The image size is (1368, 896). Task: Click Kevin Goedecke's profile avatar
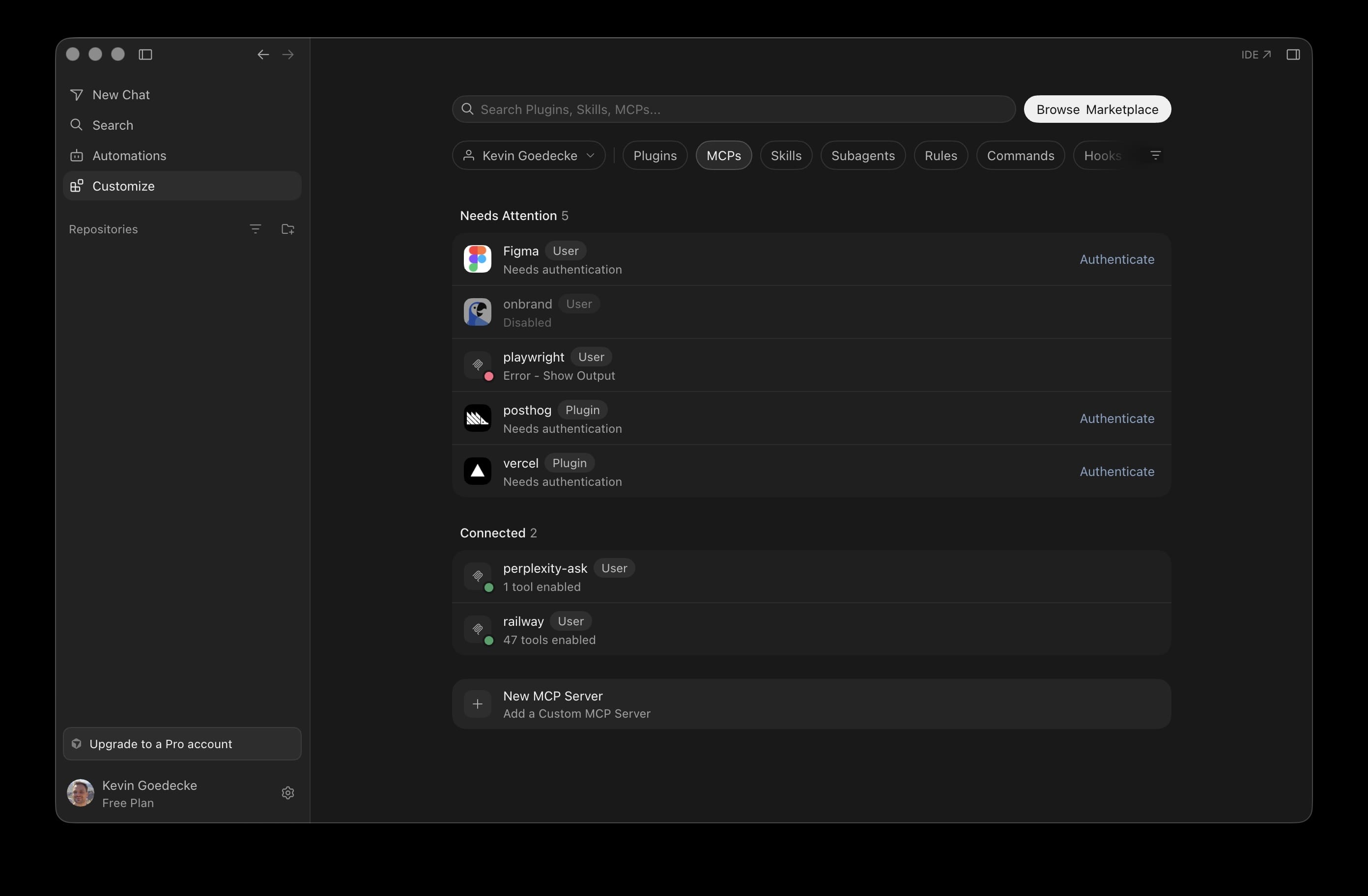pyautogui.click(x=81, y=792)
